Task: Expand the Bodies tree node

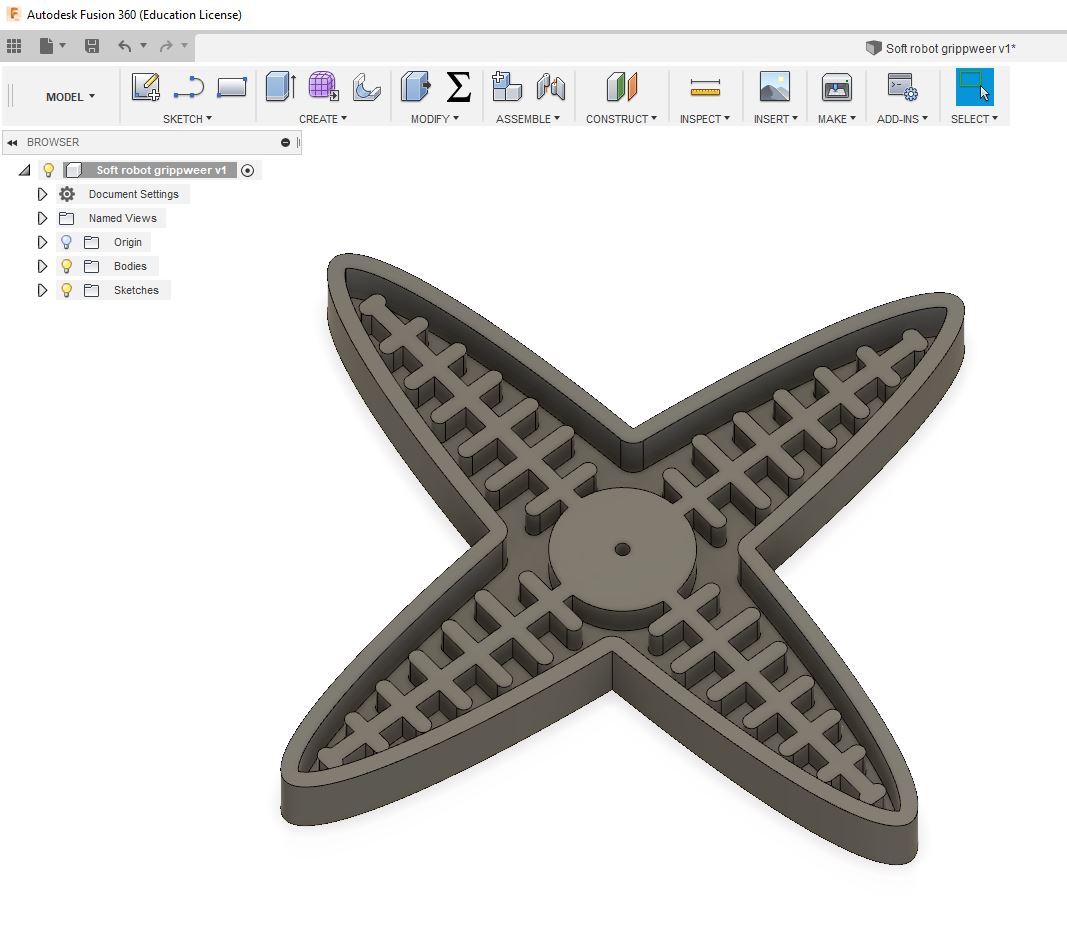Action: coord(42,266)
